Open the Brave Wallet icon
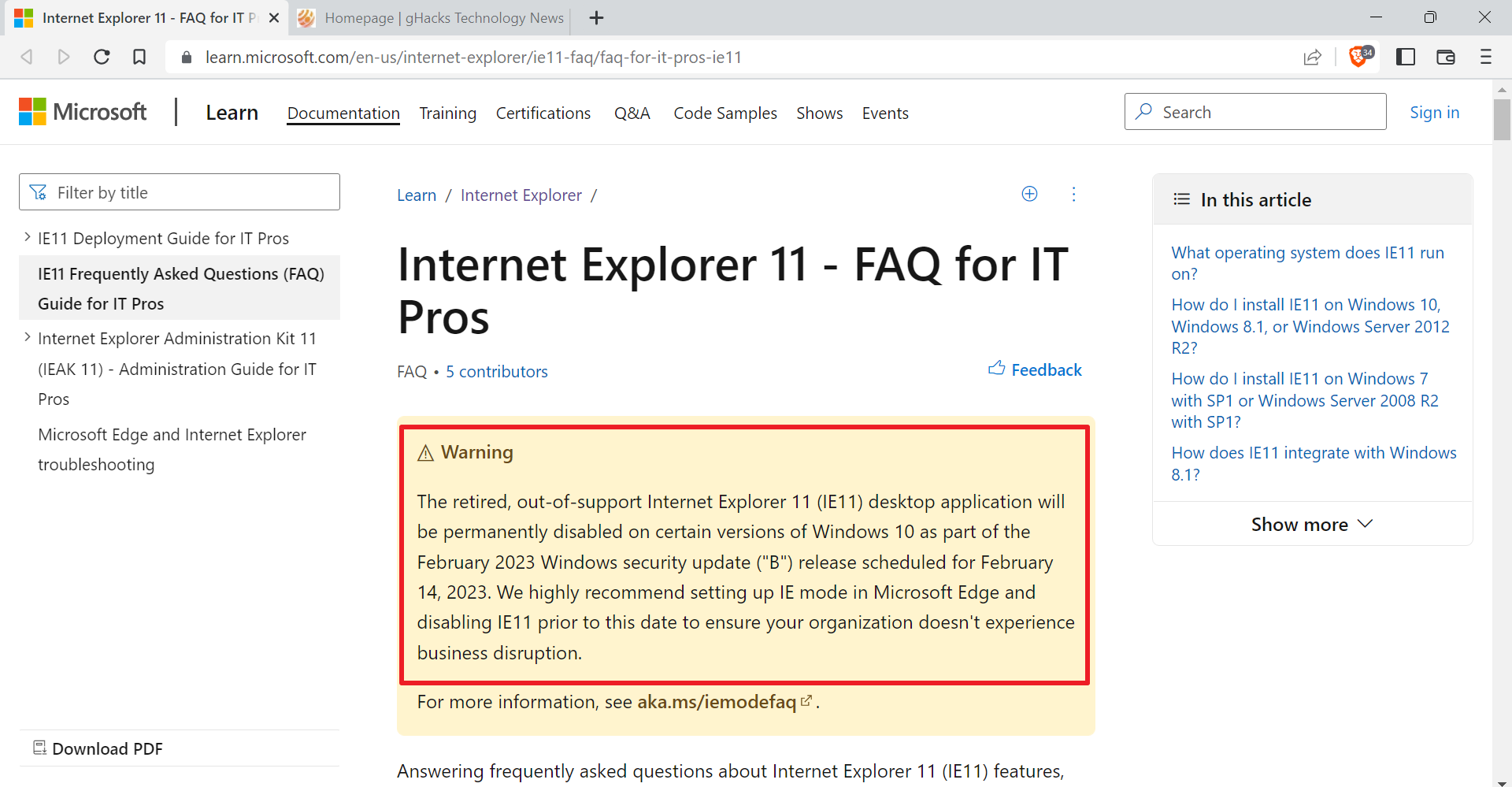The image size is (1512, 787). [x=1446, y=57]
